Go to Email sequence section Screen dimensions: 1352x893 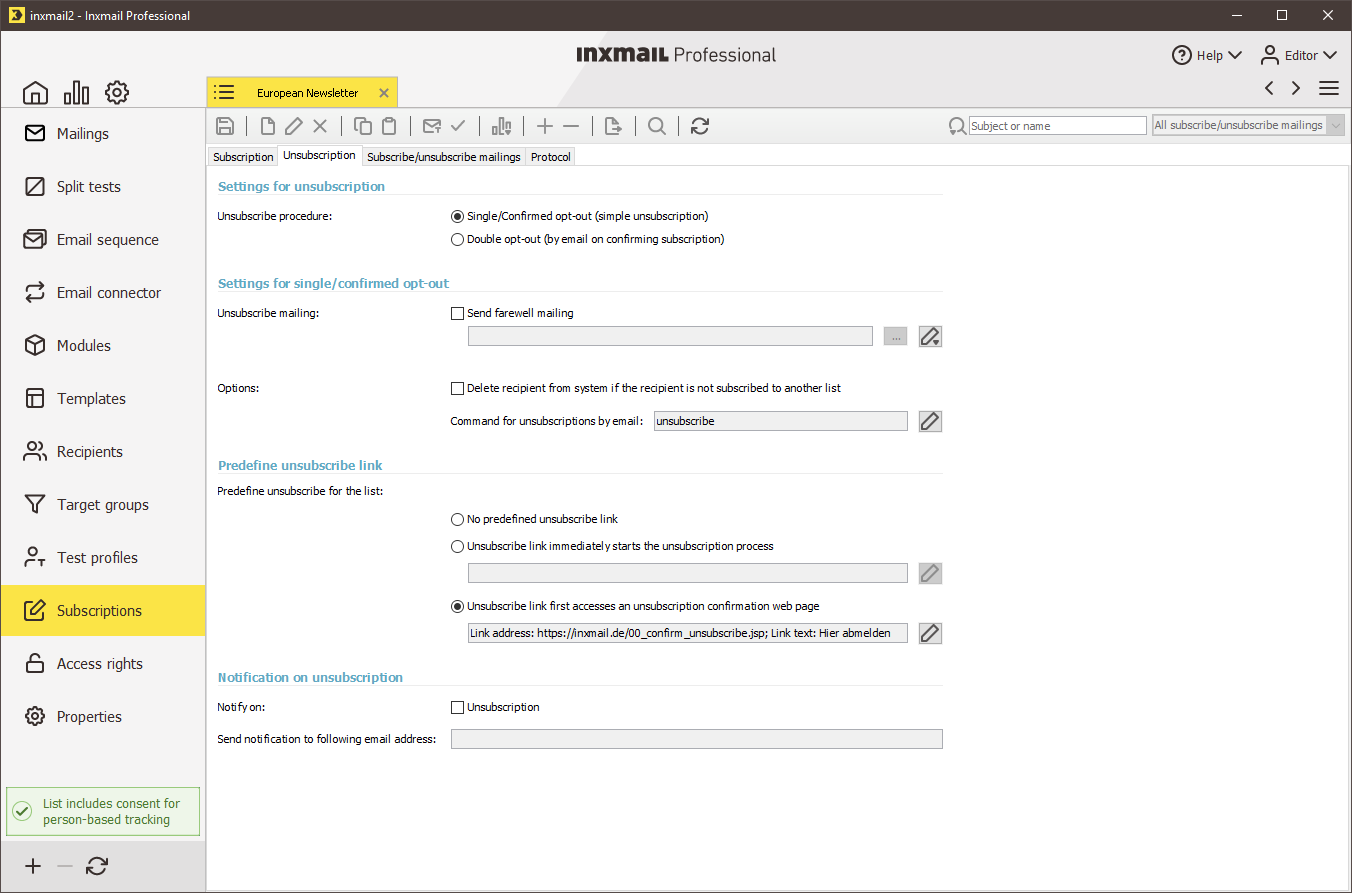(x=103, y=240)
